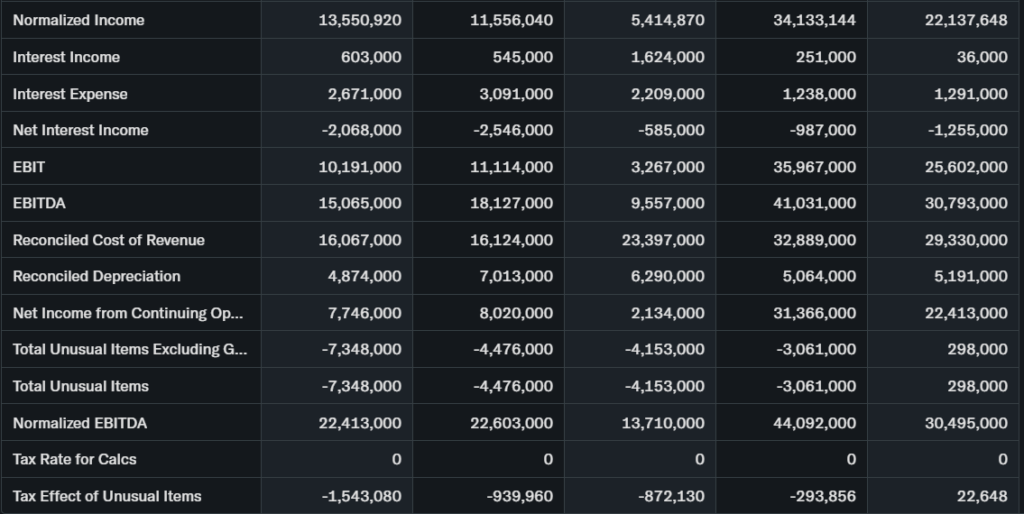The width and height of the screenshot is (1024, 514).
Task: Click the Normalized Income row label
Action: click(x=78, y=20)
